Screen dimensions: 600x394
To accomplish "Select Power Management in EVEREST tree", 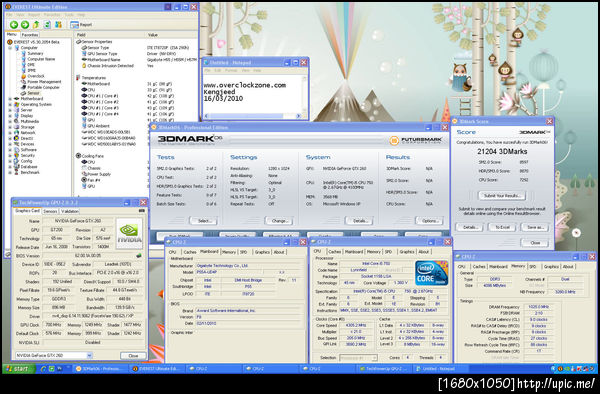I will pos(44,82).
